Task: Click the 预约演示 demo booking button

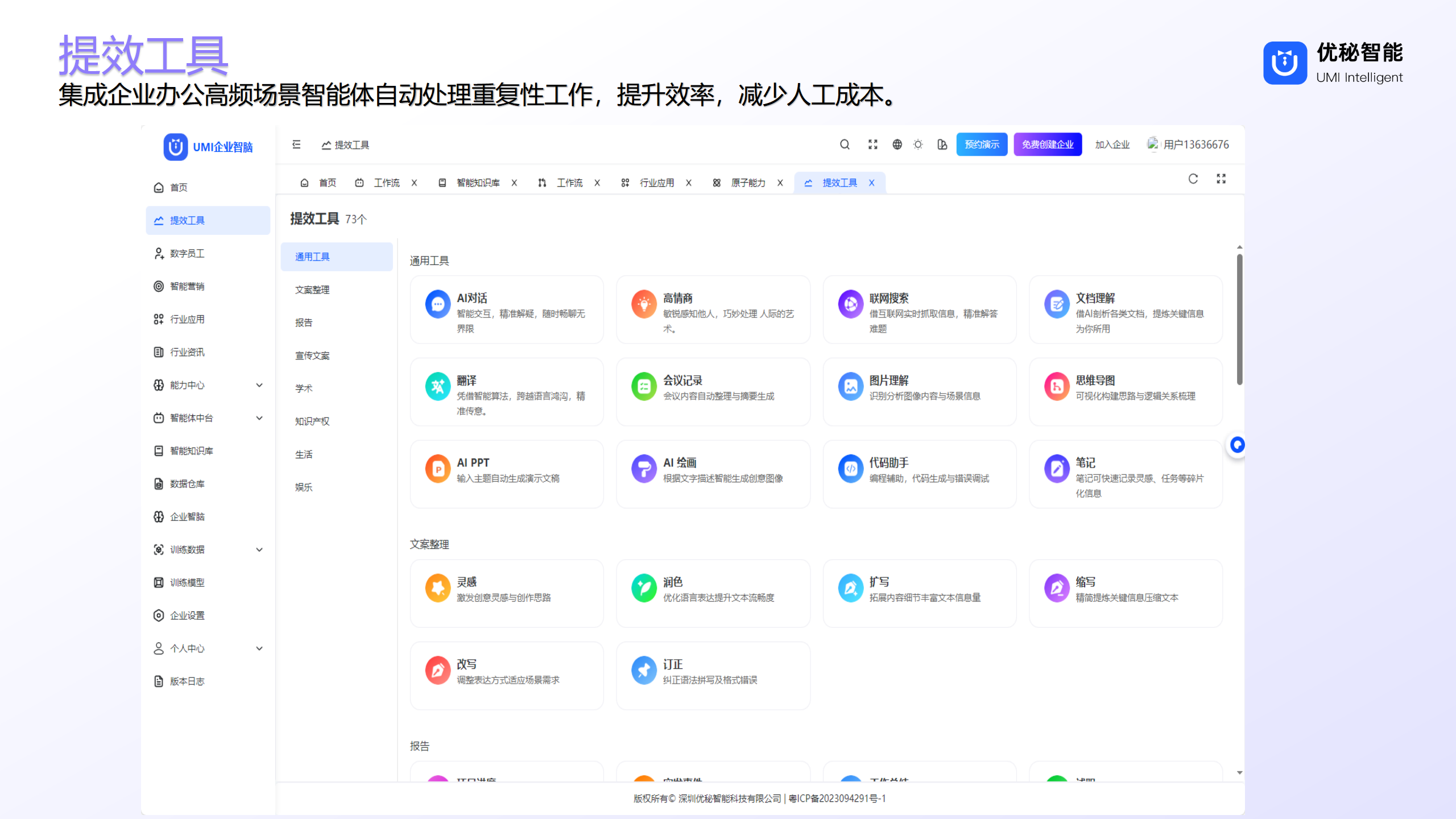Action: pos(981,144)
